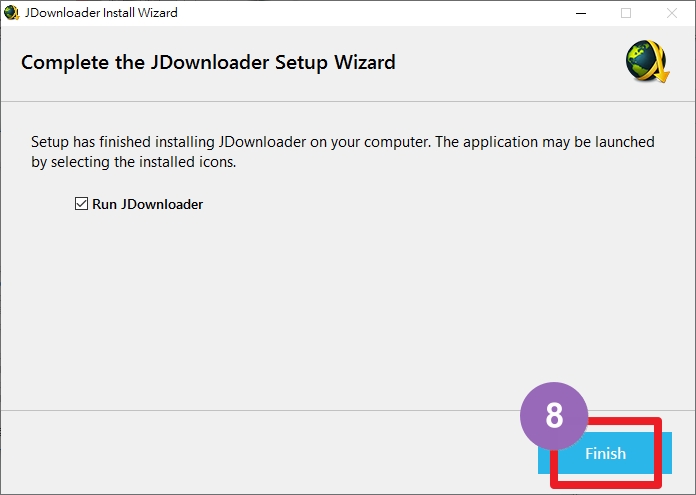The image size is (696, 495).
Task: Click the red highlight box around Finish
Action: [606, 452]
